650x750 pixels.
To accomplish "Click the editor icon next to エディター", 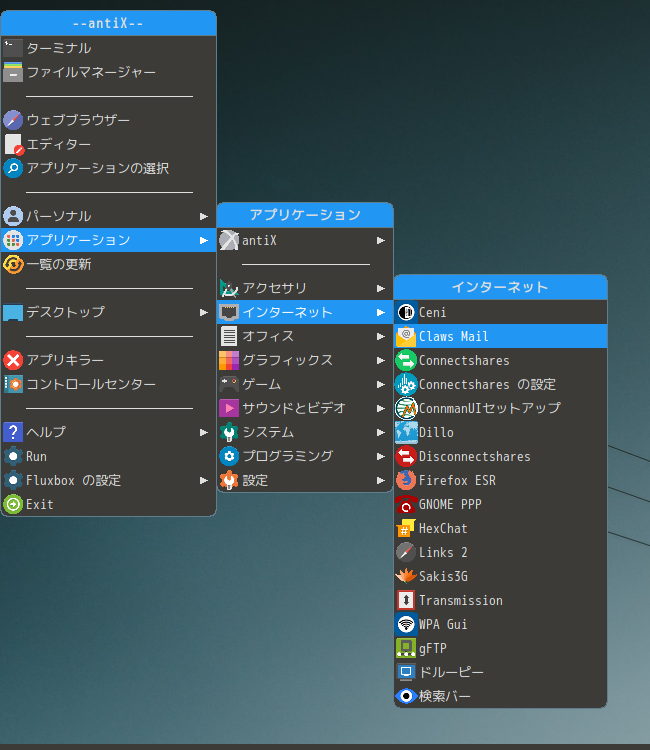I will coord(13,144).
